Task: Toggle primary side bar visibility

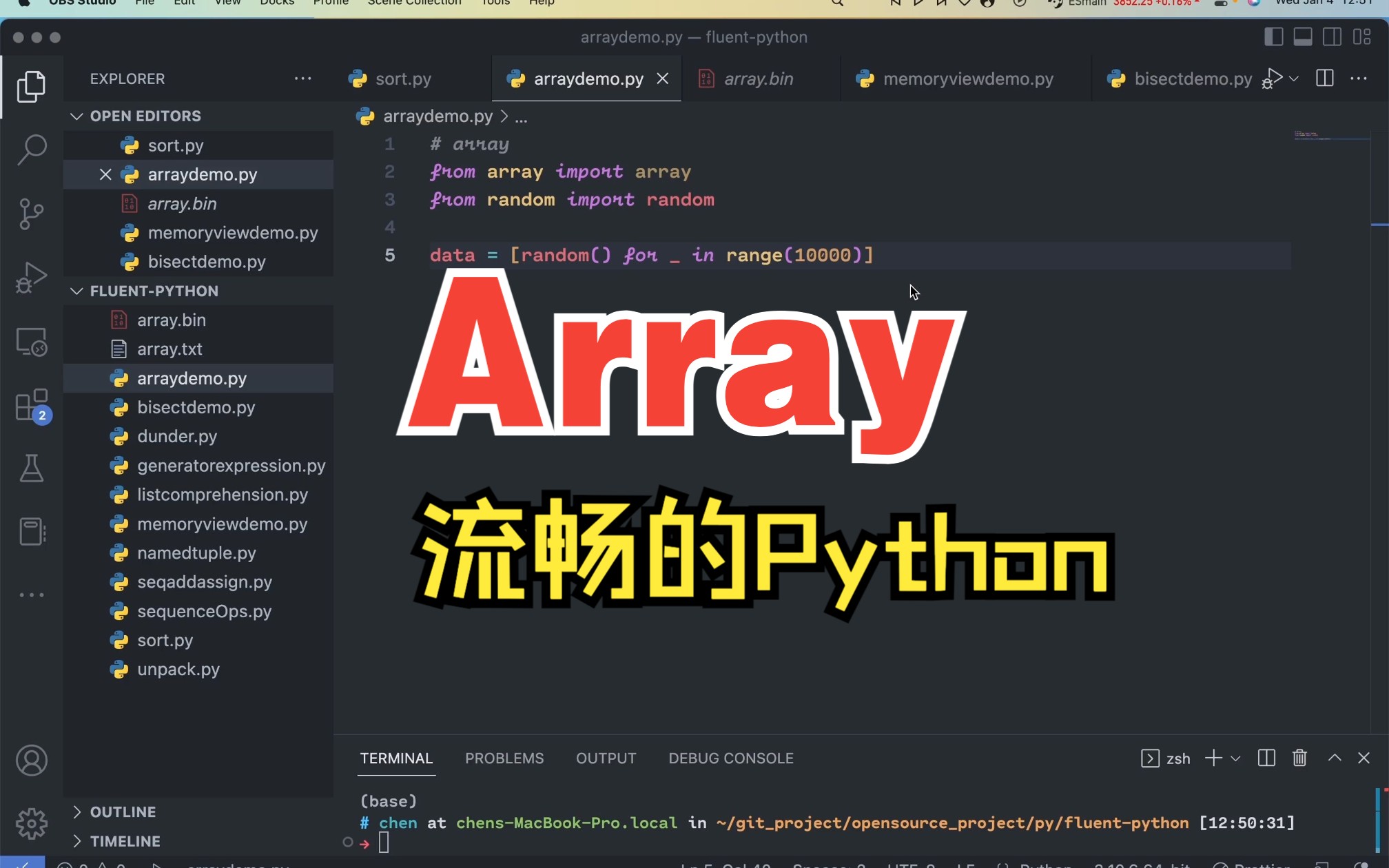Action: 1273,37
